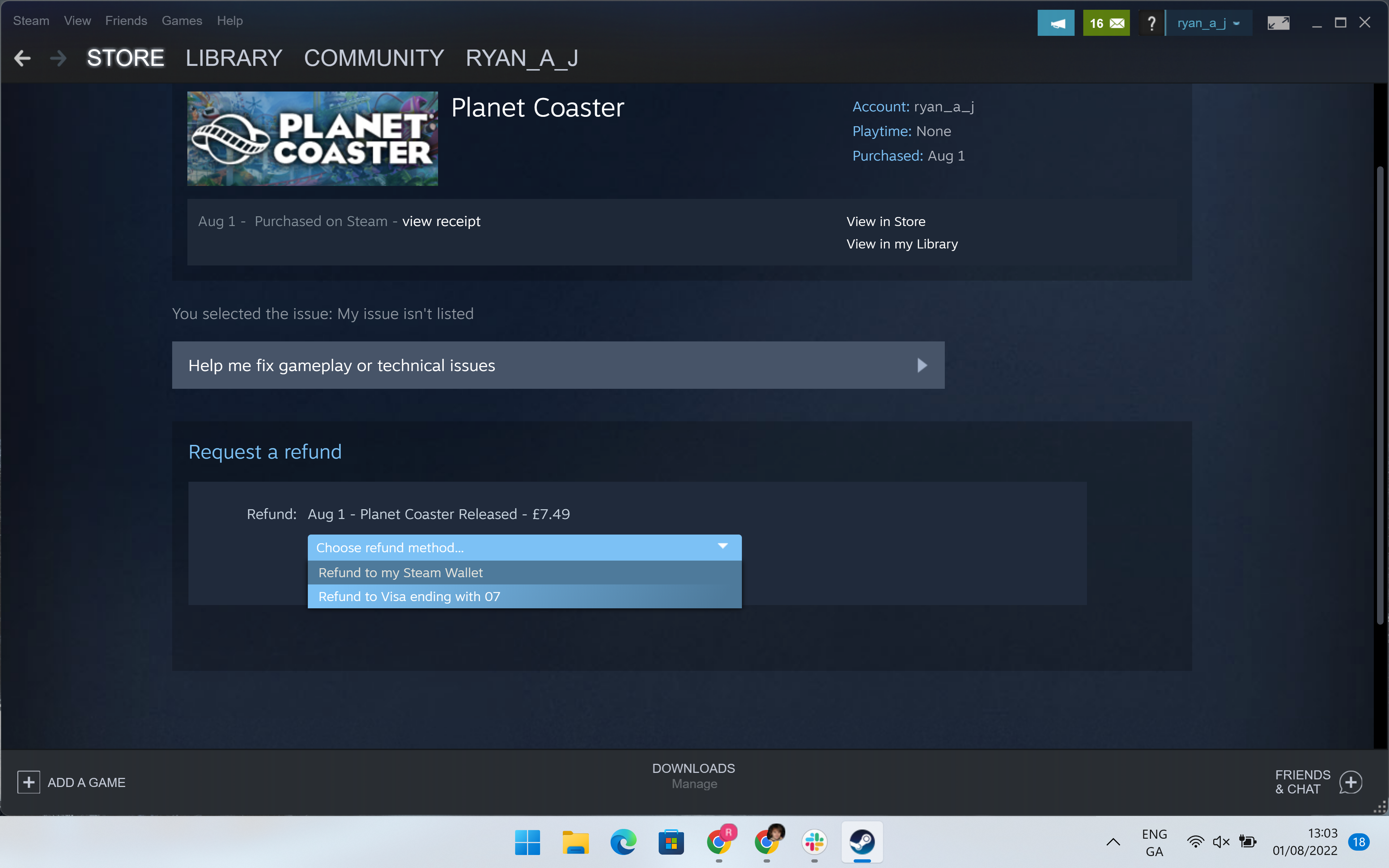Go back with the left arrow
The width and height of the screenshot is (1389, 868).
point(22,58)
